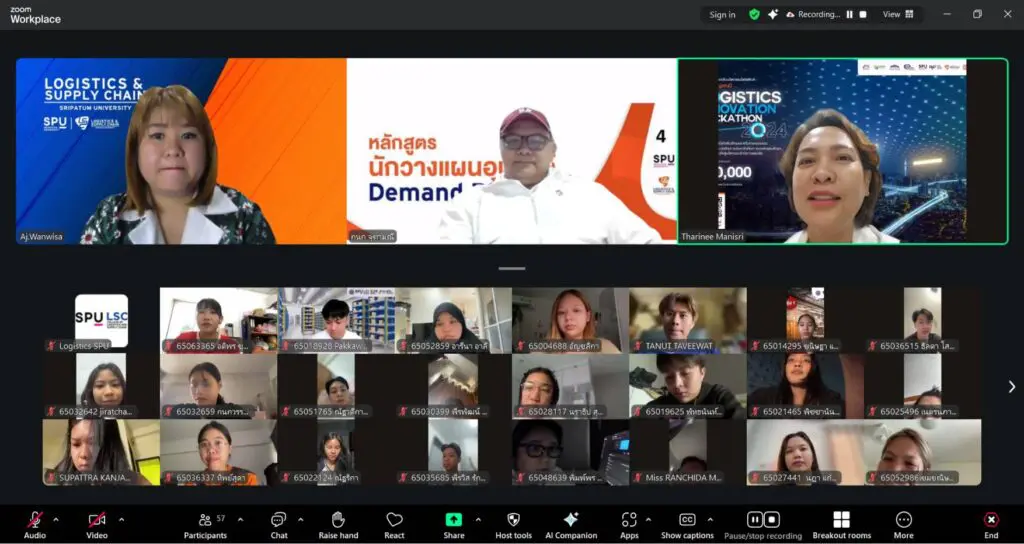Viewport: 1024px width, 544px height.
Task: Select participant 65004688 video tile
Action: pyautogui.click(x=571, y=321)
